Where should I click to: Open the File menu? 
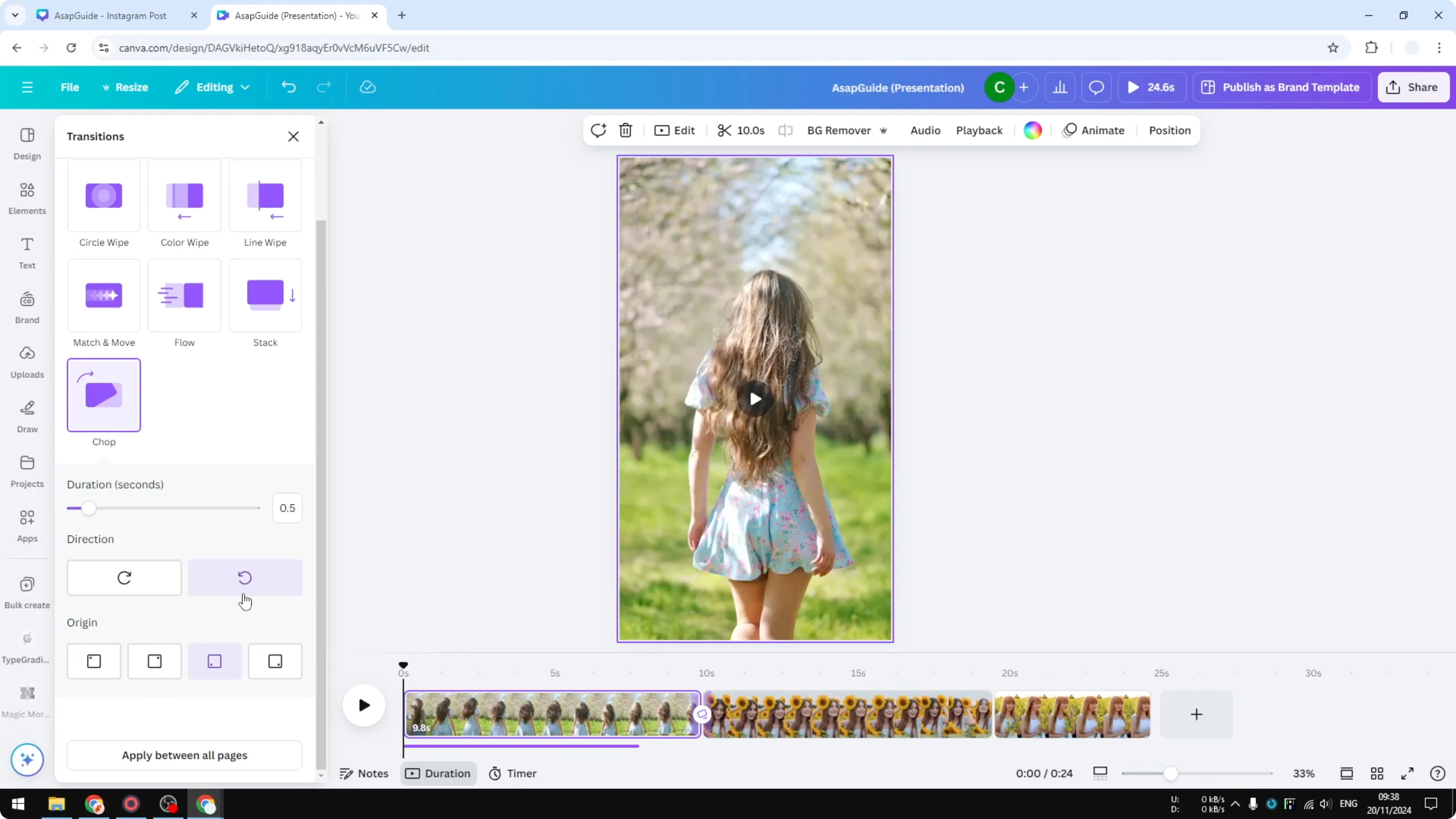pyautogui.click(x=70, y=87)
